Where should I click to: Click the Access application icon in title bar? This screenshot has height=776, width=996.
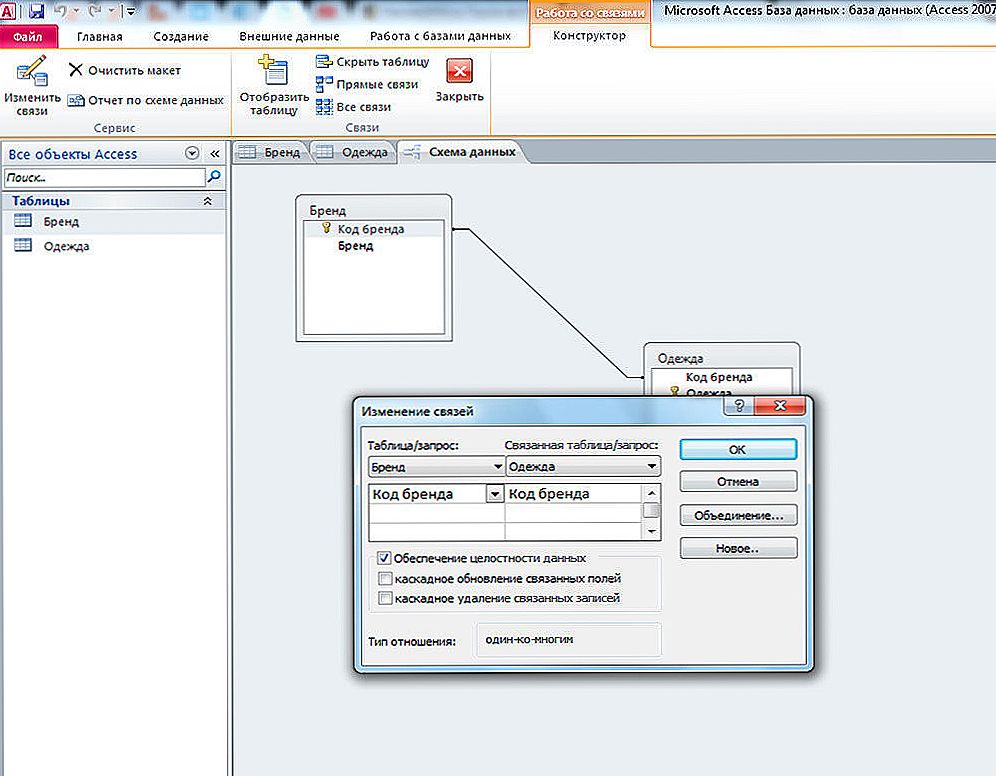tap(8, 10)
